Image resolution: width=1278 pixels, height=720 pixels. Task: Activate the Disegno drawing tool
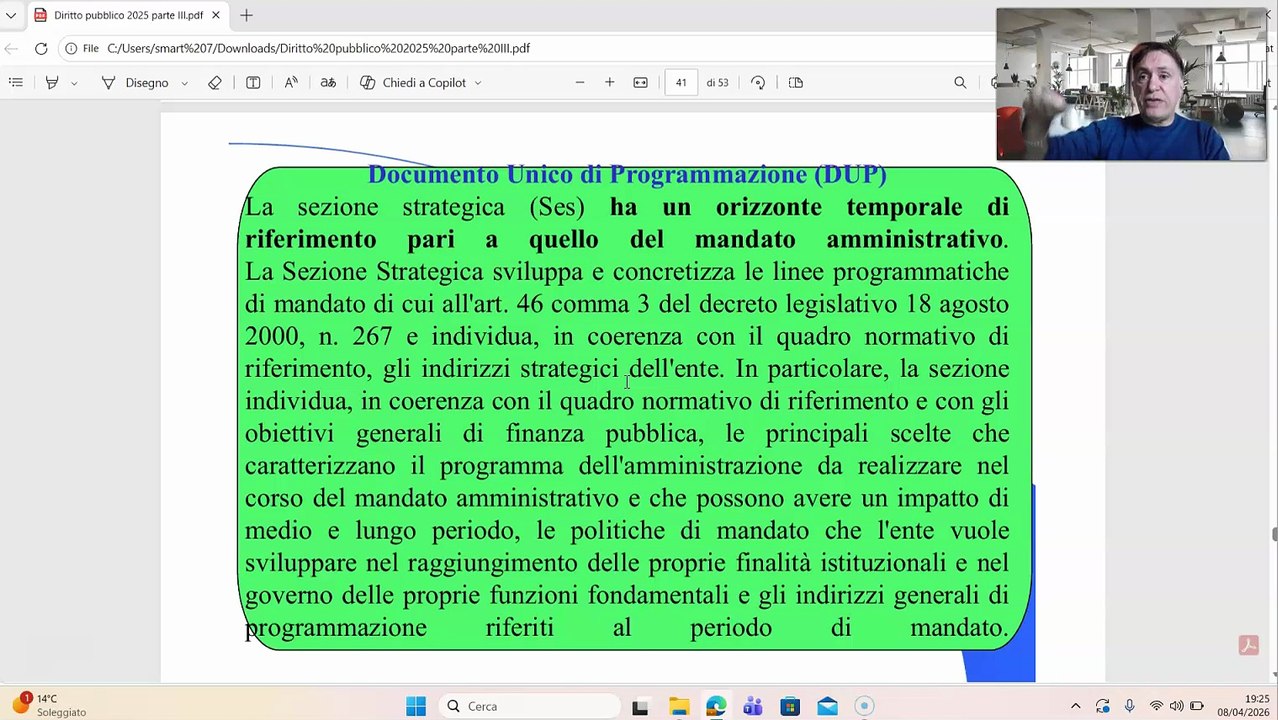pos(135,83)
